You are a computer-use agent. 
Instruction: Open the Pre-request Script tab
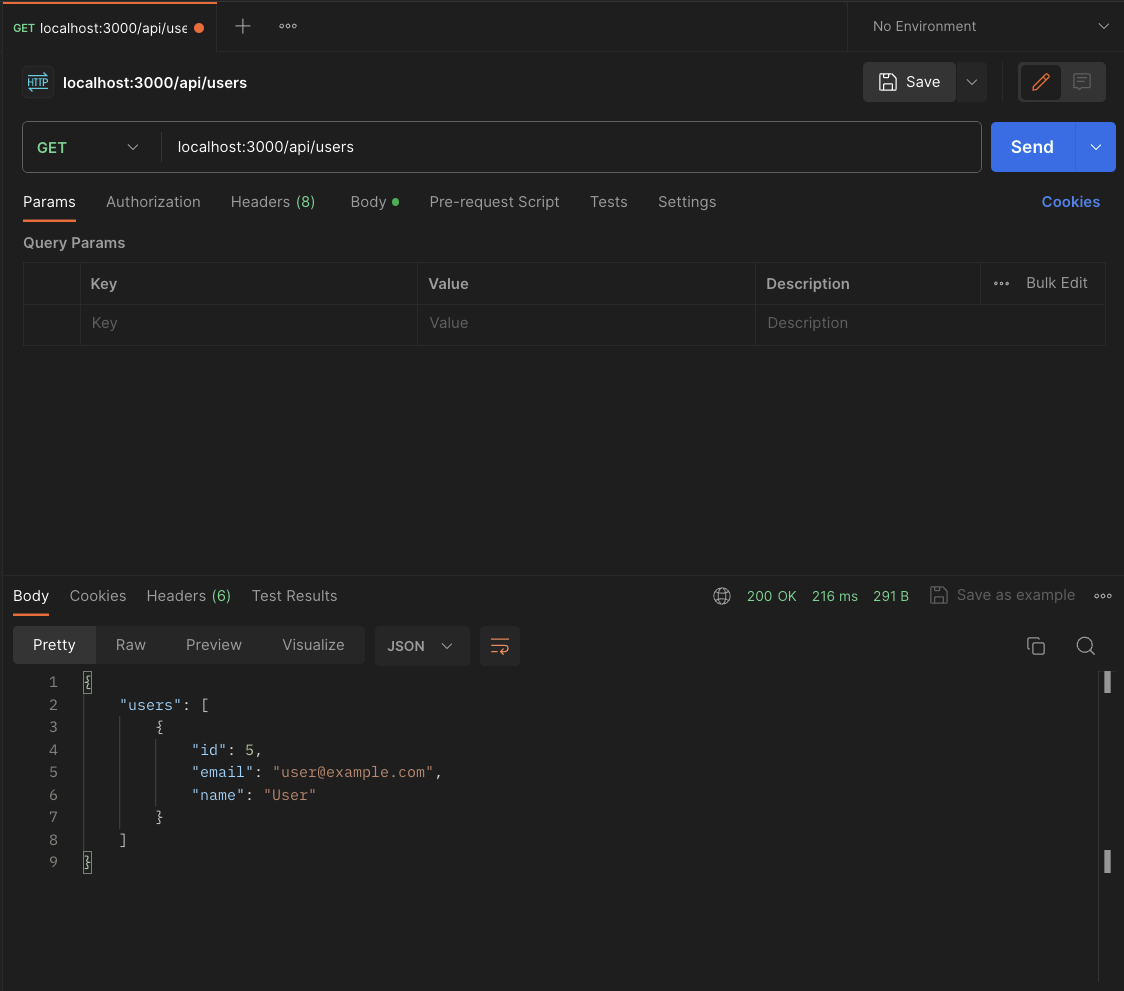[494, 202]
